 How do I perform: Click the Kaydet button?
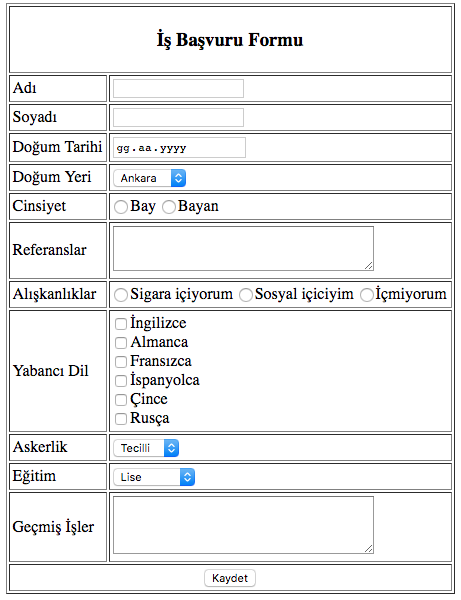point(230,578)
